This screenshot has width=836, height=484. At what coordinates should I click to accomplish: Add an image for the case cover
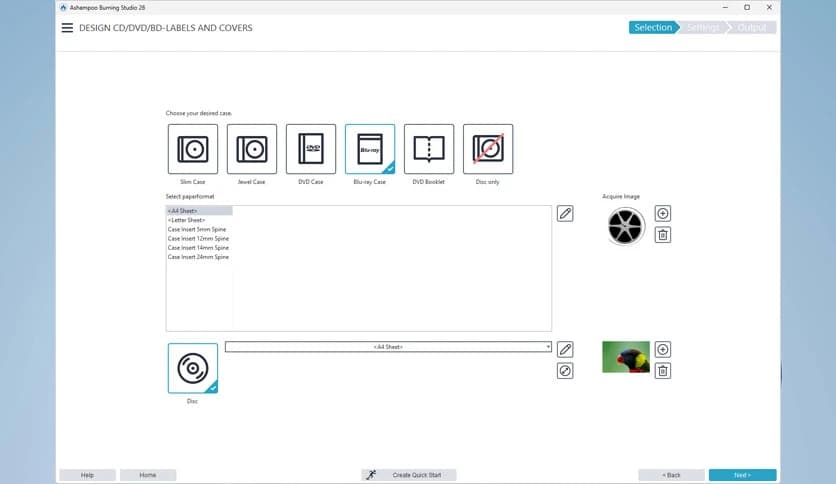(663, 214)
